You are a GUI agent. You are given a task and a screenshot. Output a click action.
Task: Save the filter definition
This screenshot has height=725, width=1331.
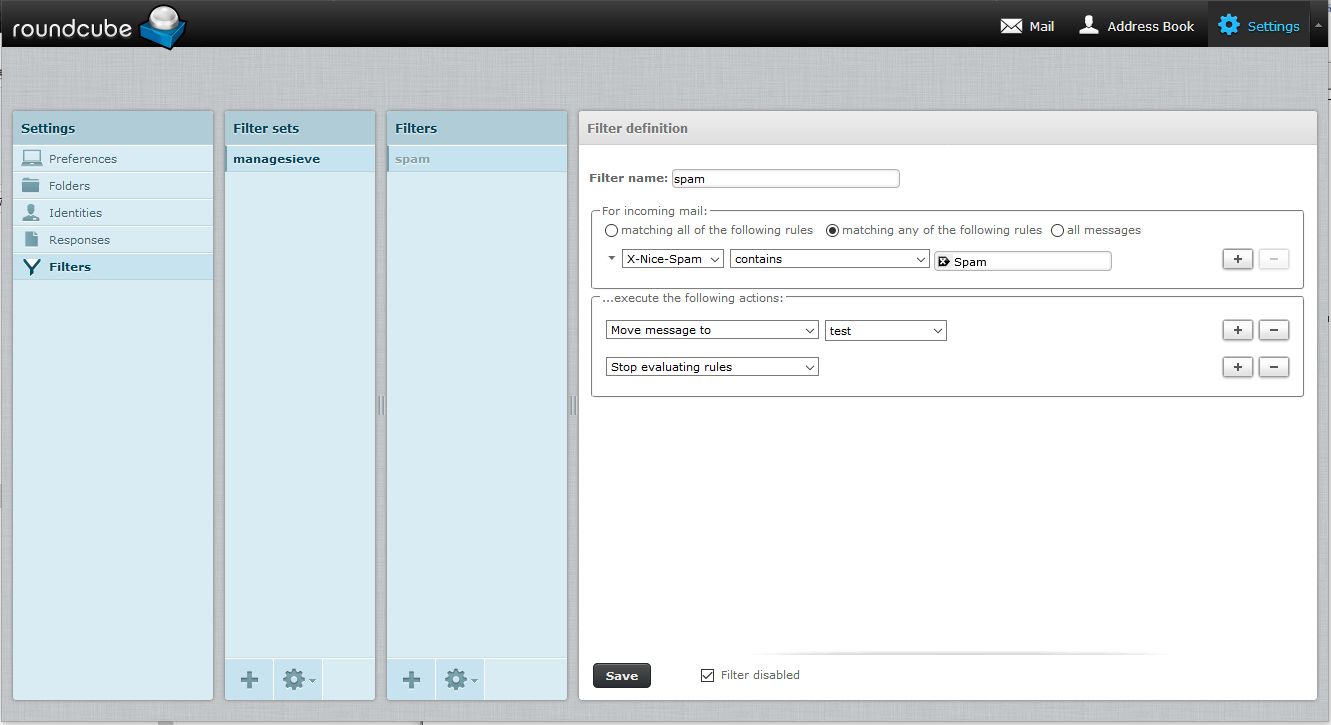click(x=621, y=676)
